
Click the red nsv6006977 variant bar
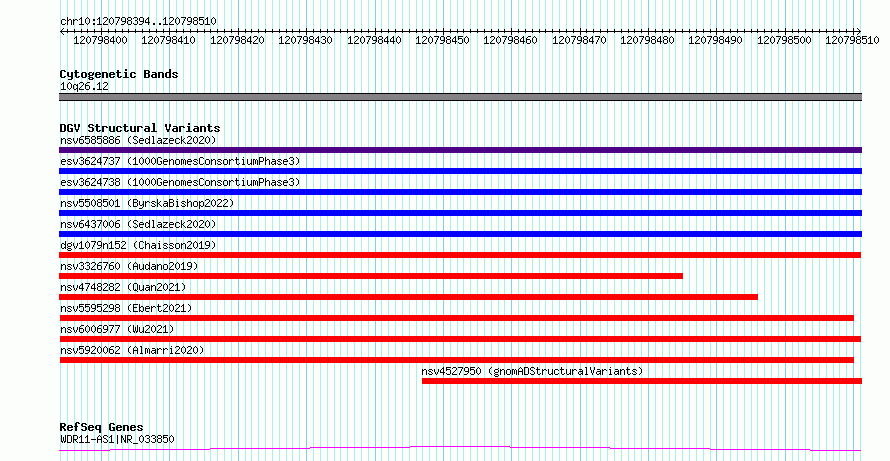460,339
